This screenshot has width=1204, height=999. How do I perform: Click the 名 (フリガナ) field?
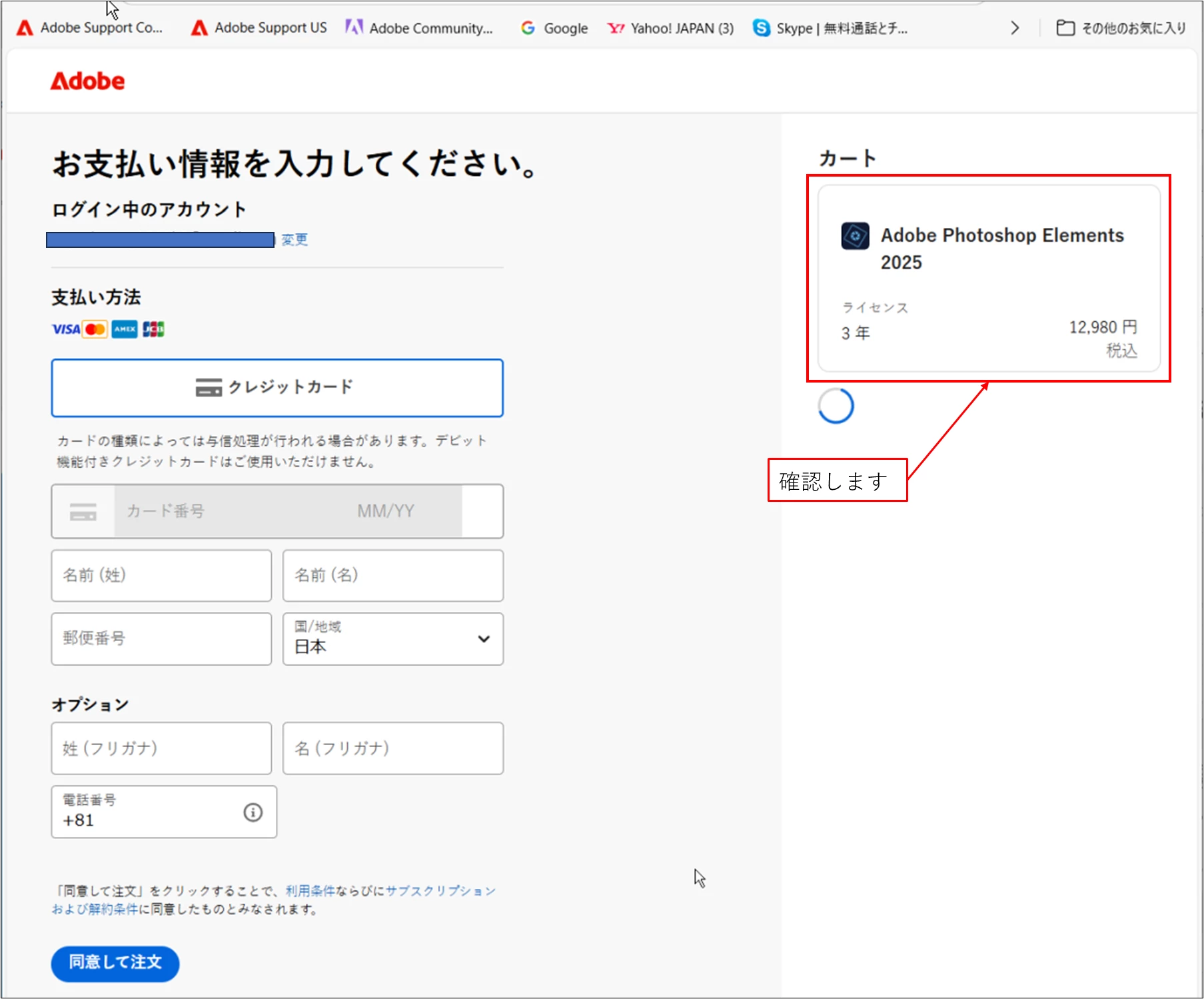pos(393,748)
